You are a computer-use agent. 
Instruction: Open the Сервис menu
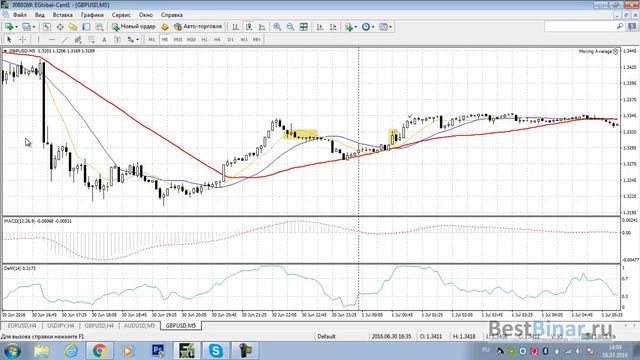pyautogui.click(x=121, y=15)
